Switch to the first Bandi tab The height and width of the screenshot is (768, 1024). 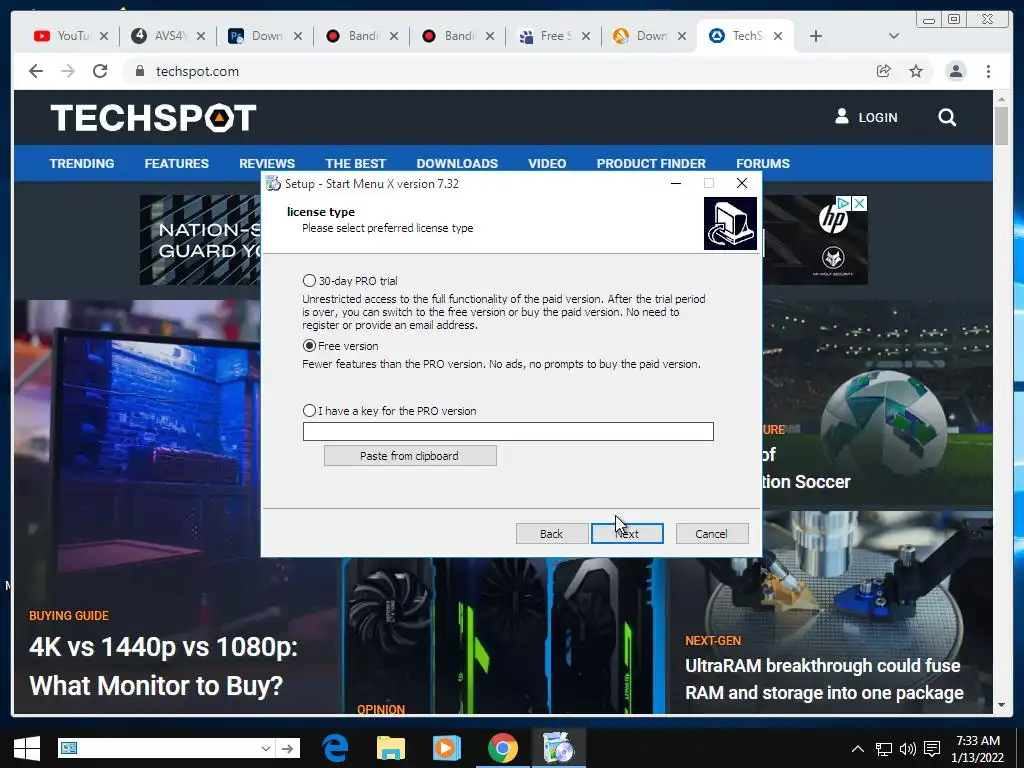[x=353, y=36]
